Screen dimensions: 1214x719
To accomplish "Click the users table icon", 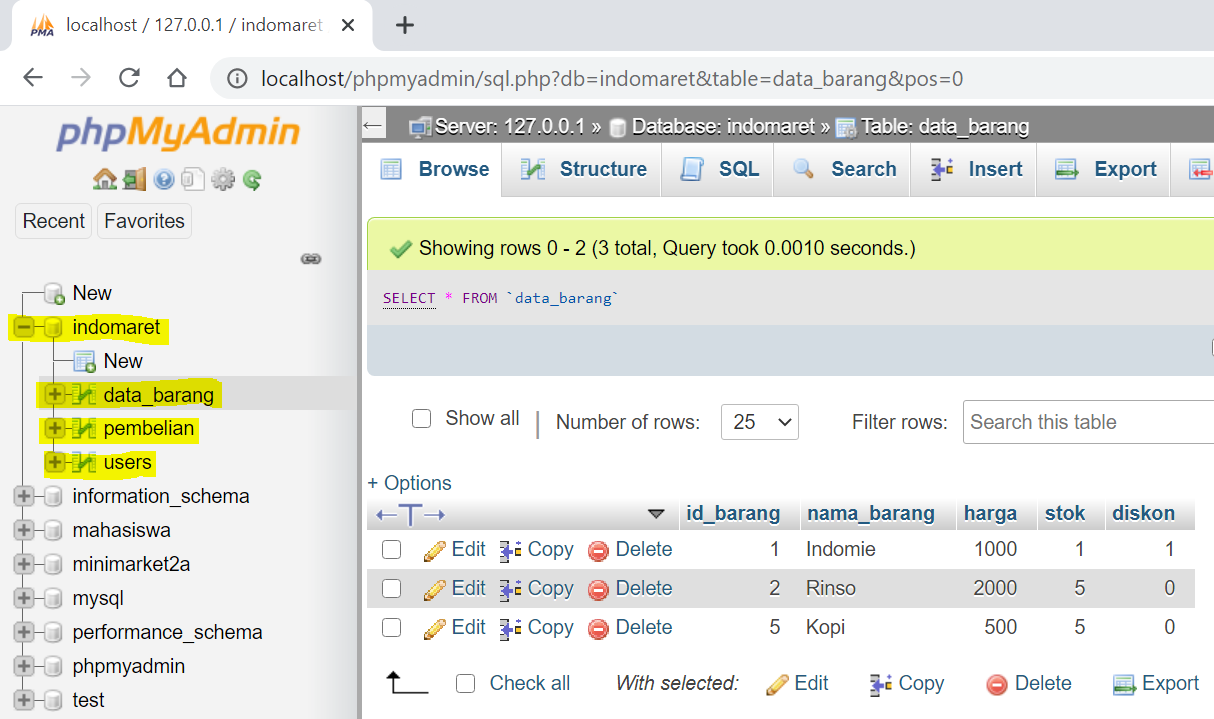I will (x=85, y=463).
